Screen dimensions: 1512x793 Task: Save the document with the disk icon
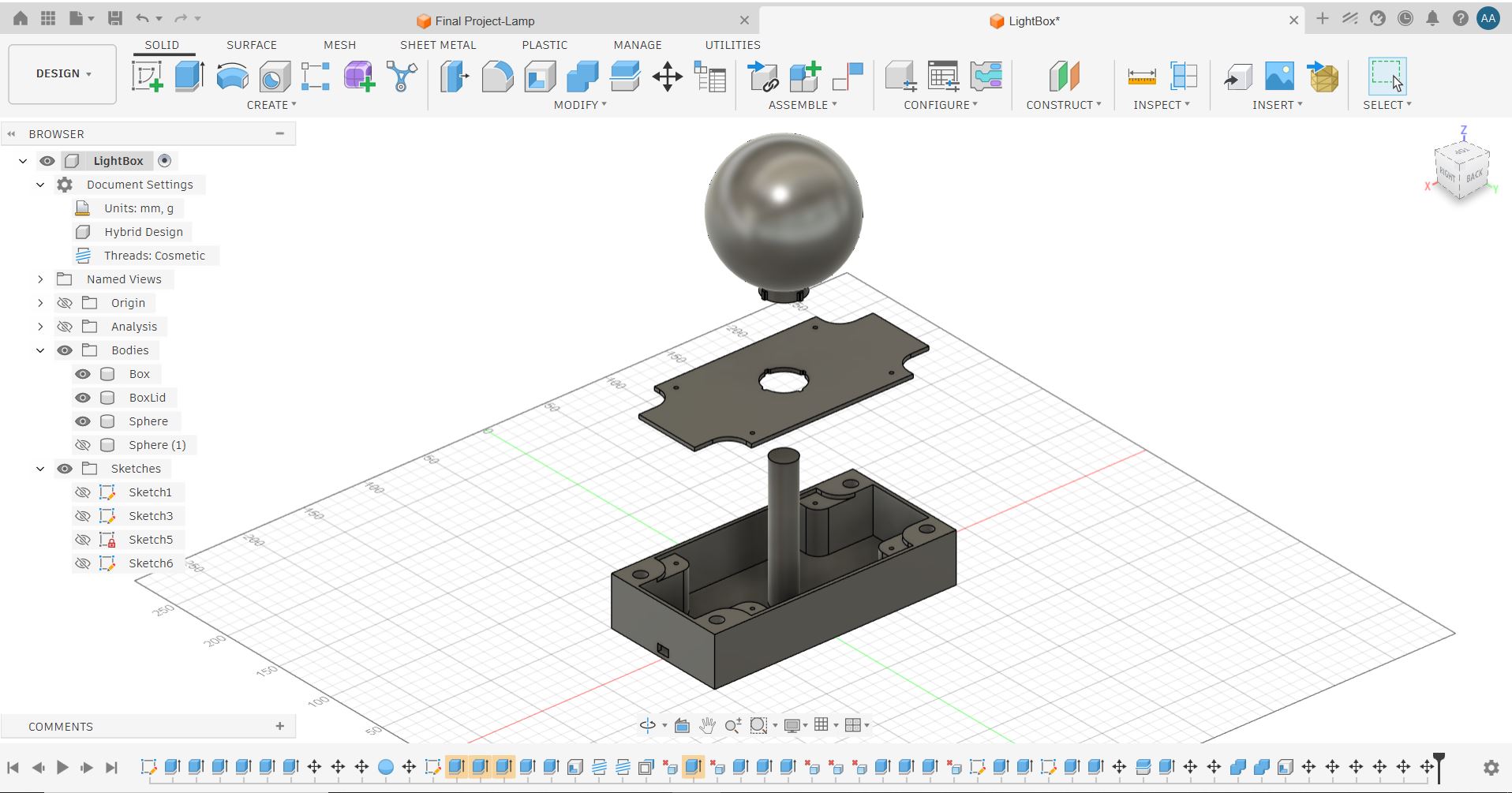click(x=115, y=18)
